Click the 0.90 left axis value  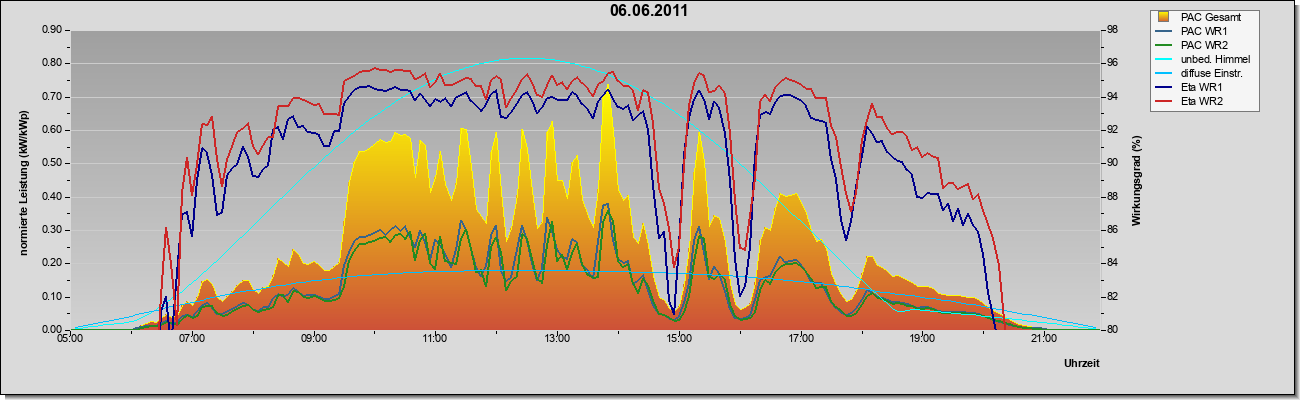pos(51,30)
